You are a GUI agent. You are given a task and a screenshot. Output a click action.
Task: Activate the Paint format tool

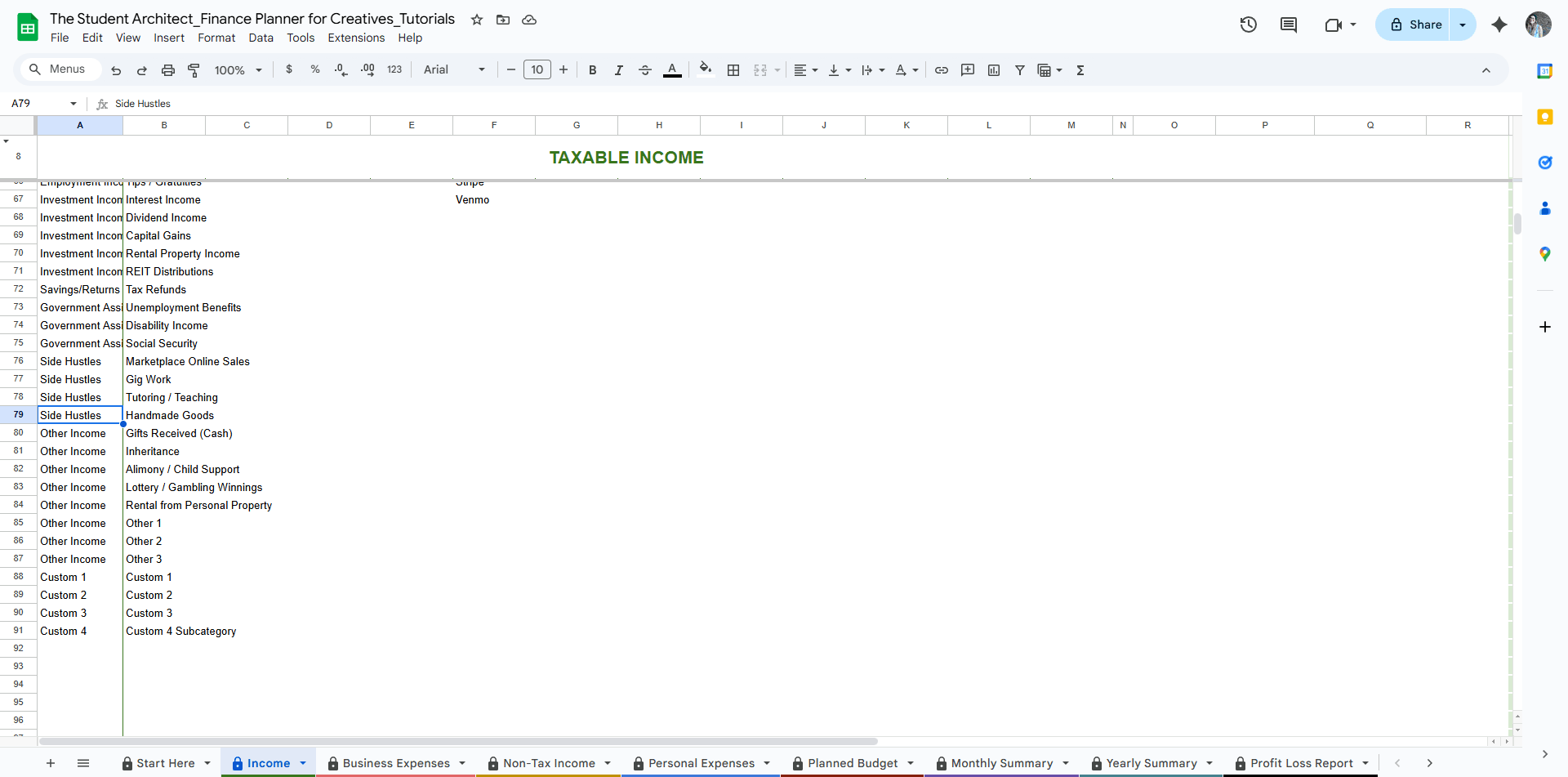coord(194,70)
